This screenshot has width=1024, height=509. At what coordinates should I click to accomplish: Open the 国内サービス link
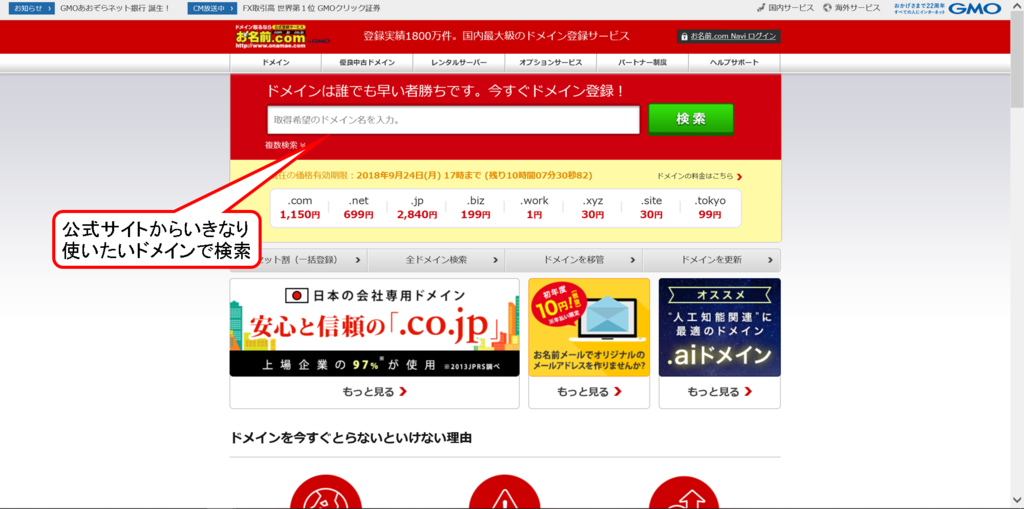(x=791, y=8)
